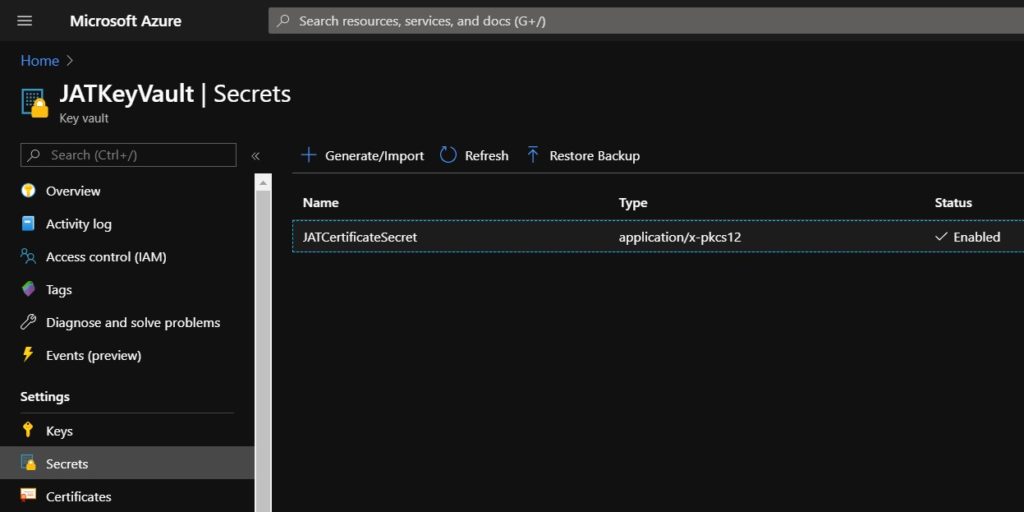Click the Access control (IAM) people icon
This screenshot has width=1024, height=512.
[x=28, y=256]
